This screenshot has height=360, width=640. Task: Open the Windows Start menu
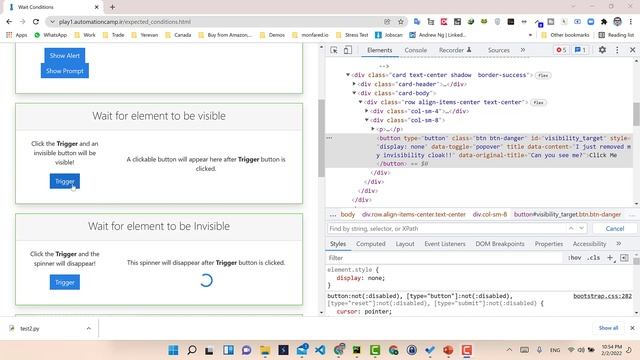[173, 350]
